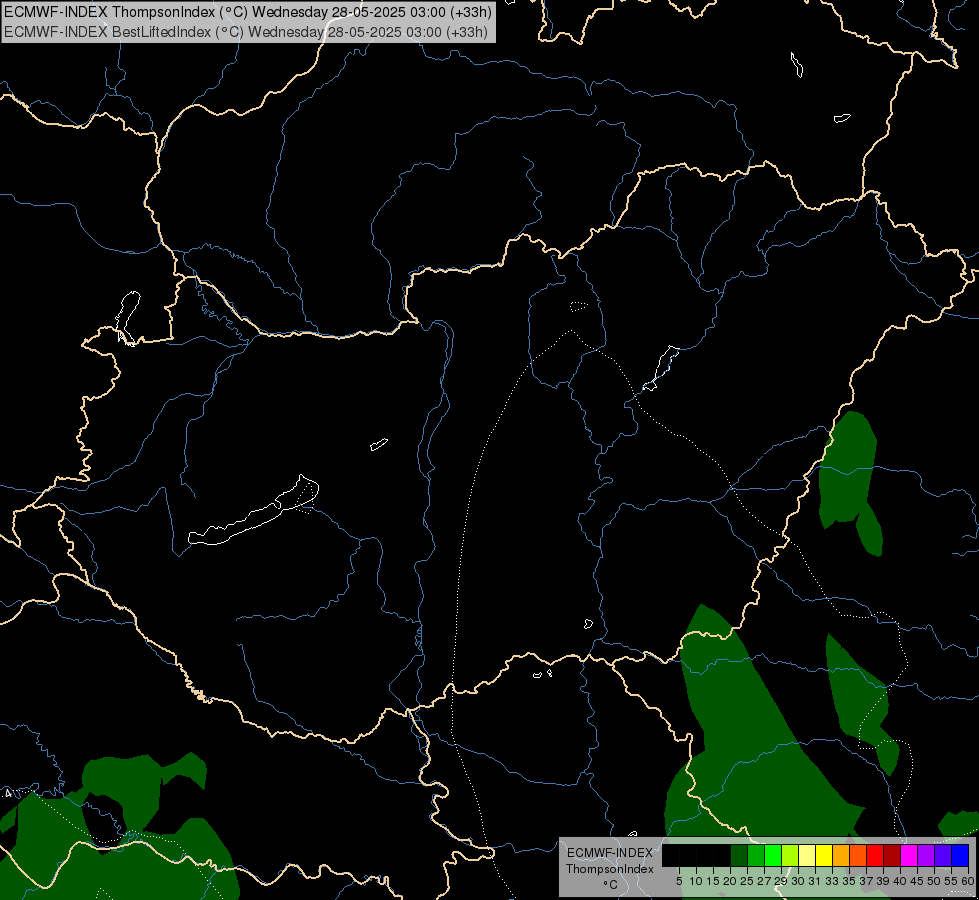Click the legend scale value '25'
The image size is (979, 900).
[x=747, y=881]
